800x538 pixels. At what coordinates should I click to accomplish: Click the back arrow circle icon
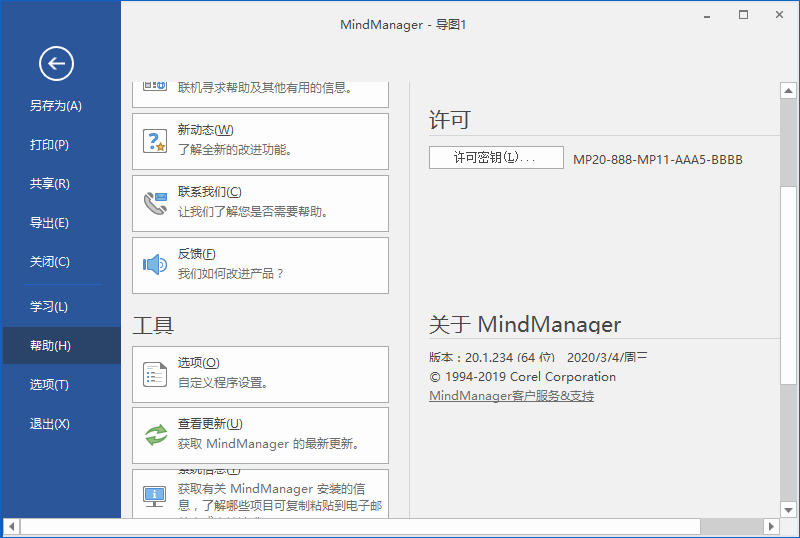56,65
